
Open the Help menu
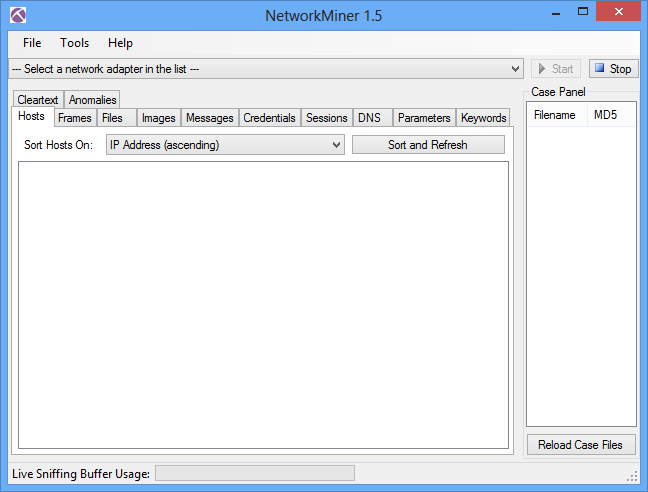(x=120, y=43)
